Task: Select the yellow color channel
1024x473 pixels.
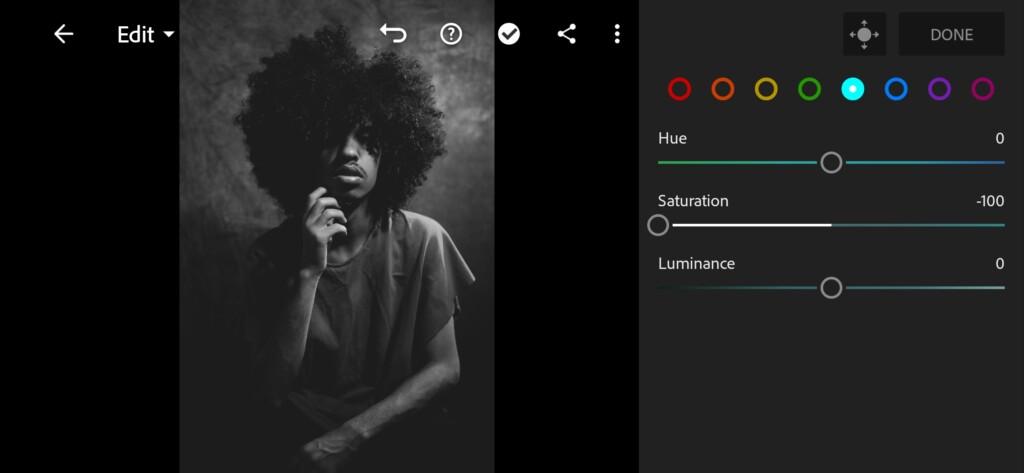Action: pyautogui.click(x=766, y=89)
